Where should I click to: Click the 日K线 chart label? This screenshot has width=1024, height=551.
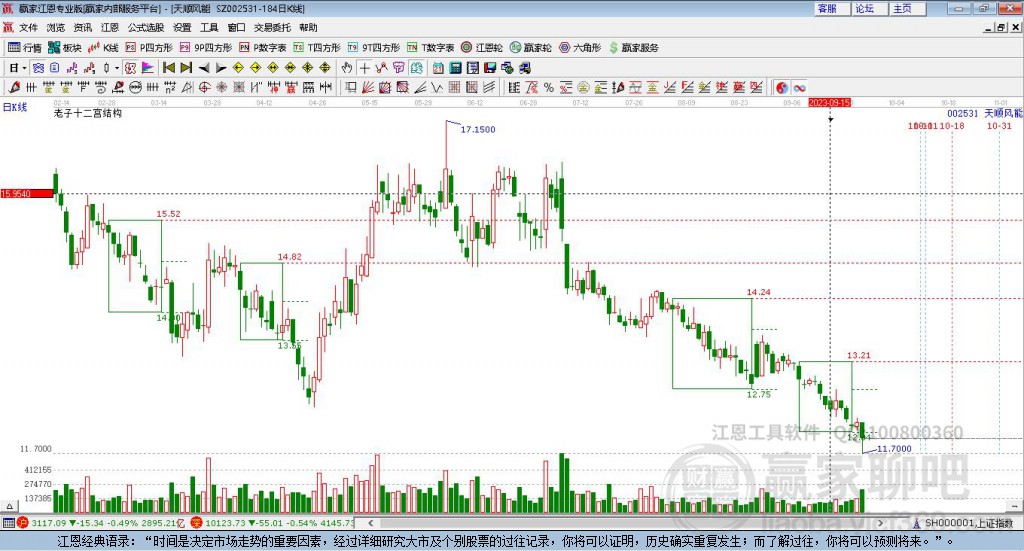click(x=15, y=107)
